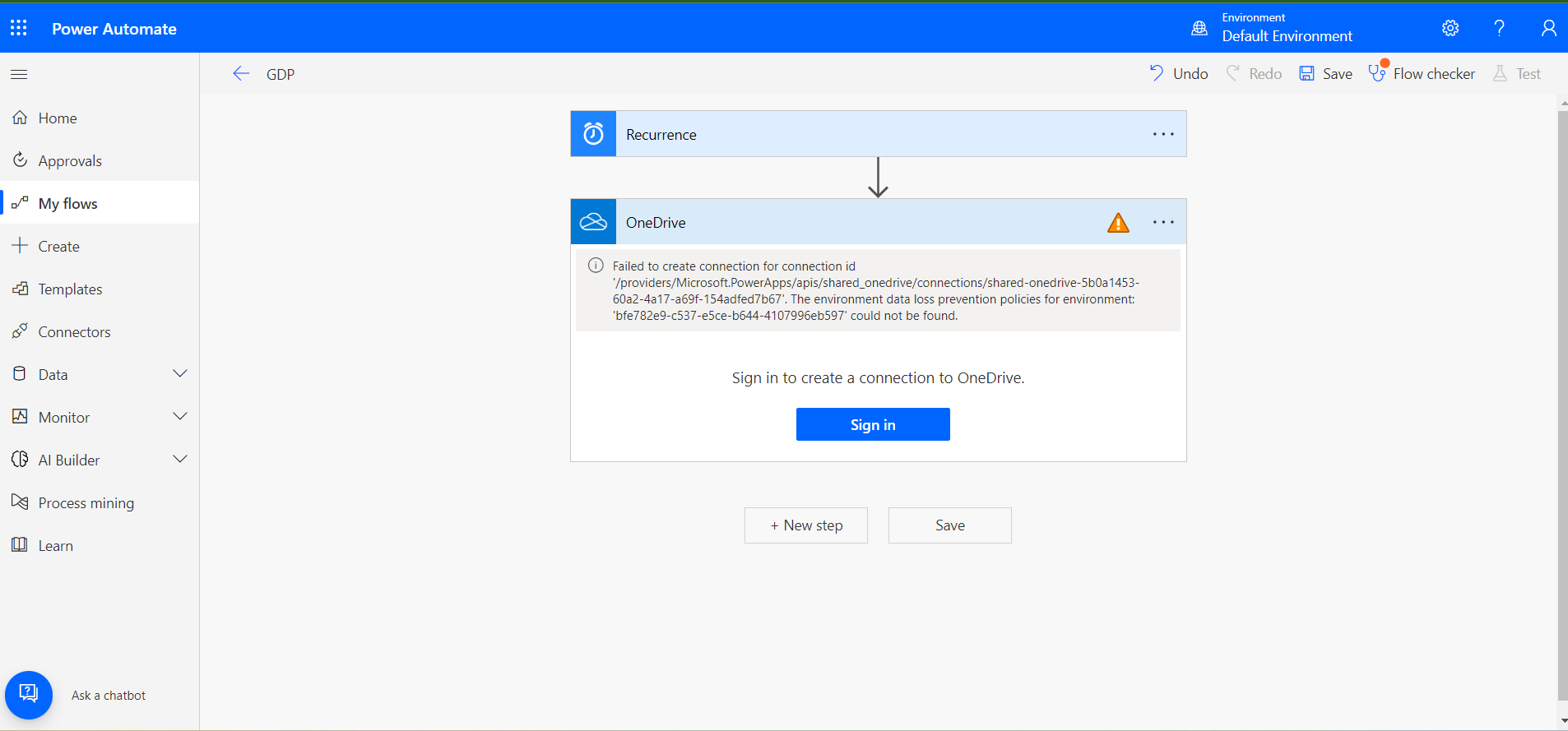
Task: Expand the AI Builder section chevron
Action: 180,460
